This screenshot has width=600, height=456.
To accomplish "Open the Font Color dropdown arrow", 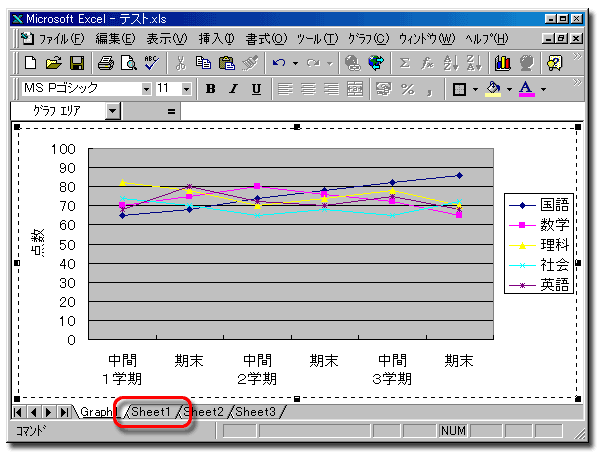I will (x=543, y=90).
